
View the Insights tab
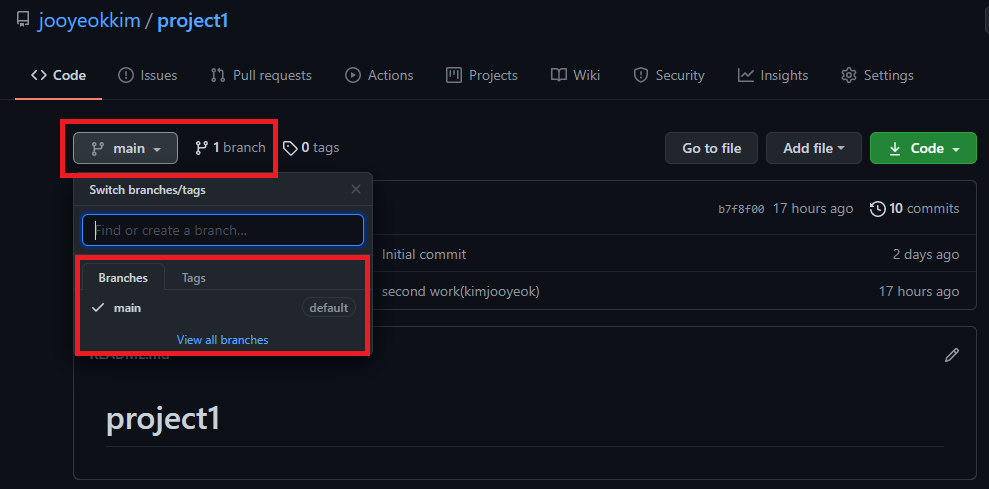coord(773,76)
